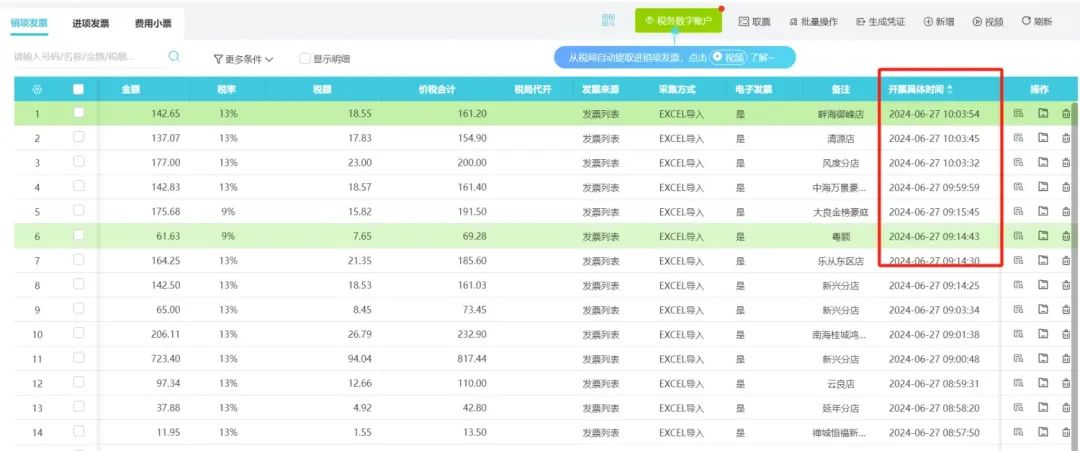Switch to the 费用小票 tab

click(x=152, y=22)
